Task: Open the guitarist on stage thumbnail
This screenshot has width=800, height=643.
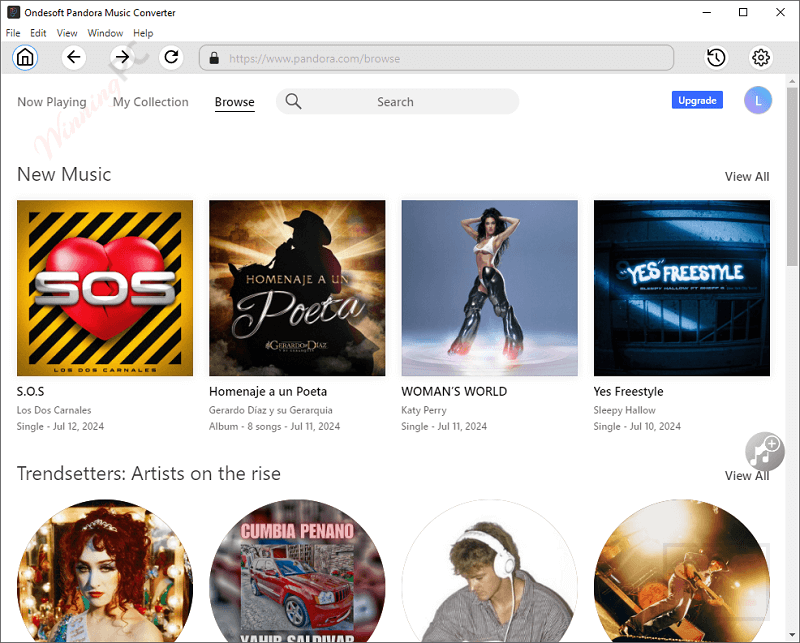Action: coord(682,571)
